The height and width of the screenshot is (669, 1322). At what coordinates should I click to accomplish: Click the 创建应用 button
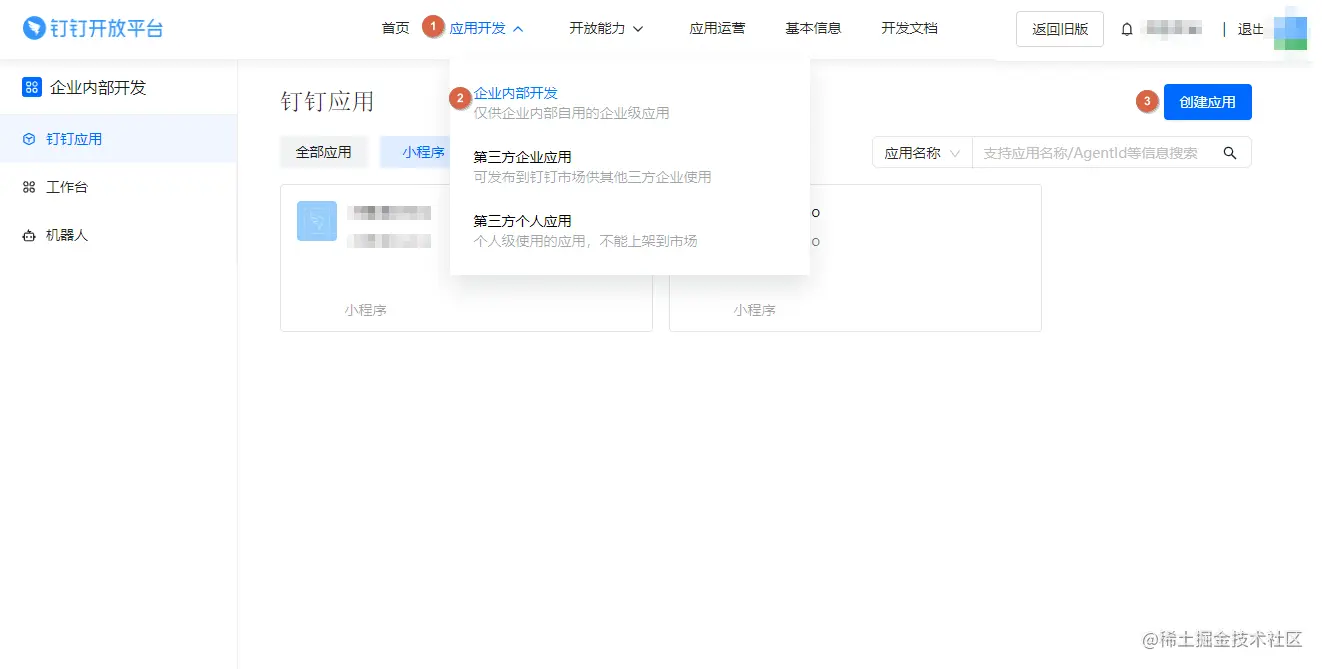tap(1207, 101)
